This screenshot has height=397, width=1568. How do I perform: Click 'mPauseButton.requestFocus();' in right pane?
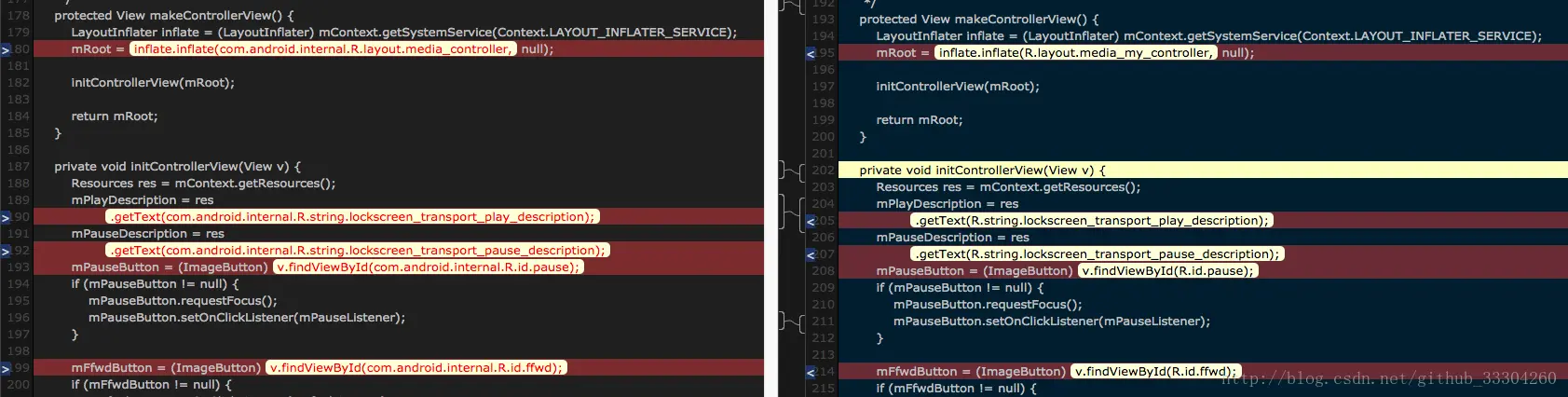pyautogui.click(x=988, y=305)
